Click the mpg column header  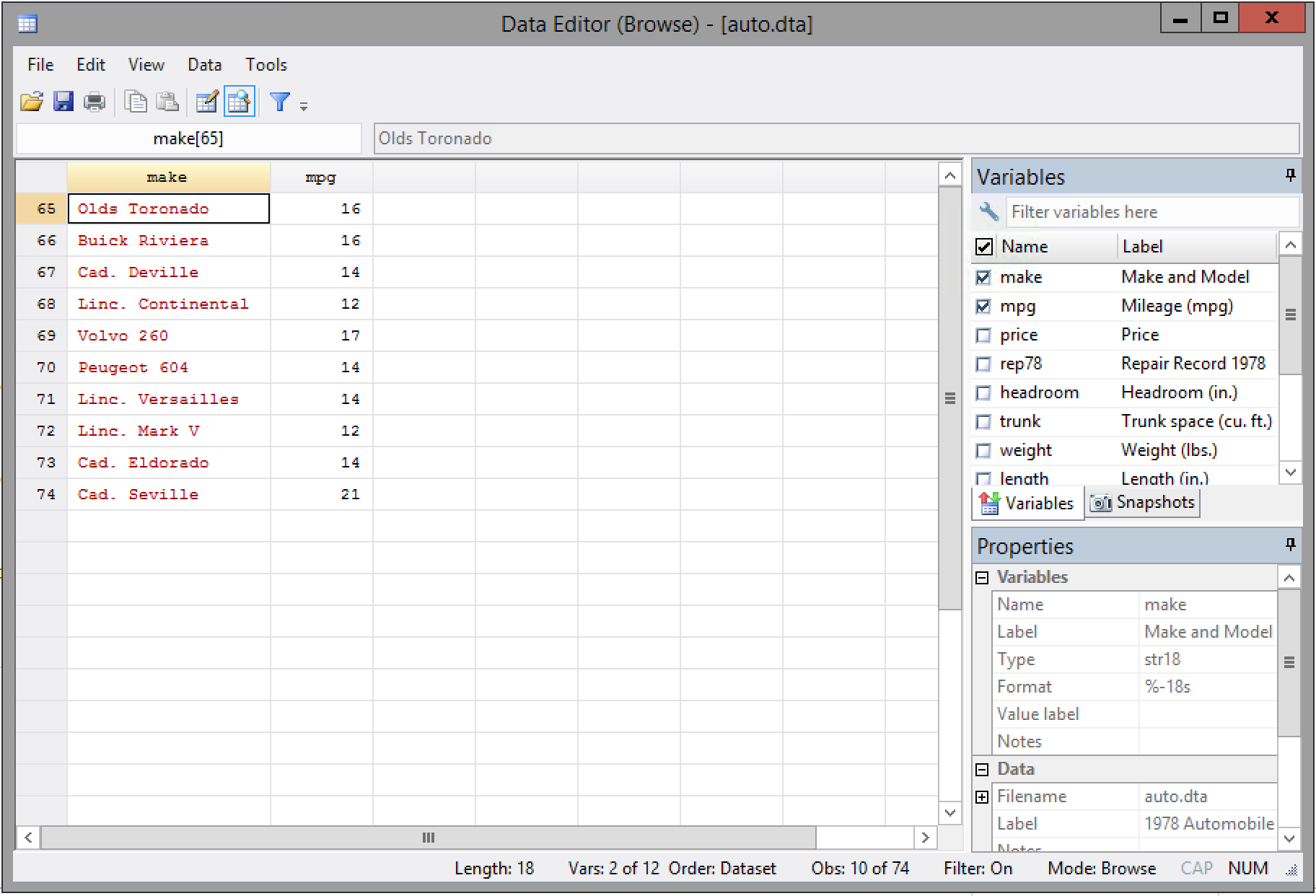pyautogui.click(x=321, y=177)
